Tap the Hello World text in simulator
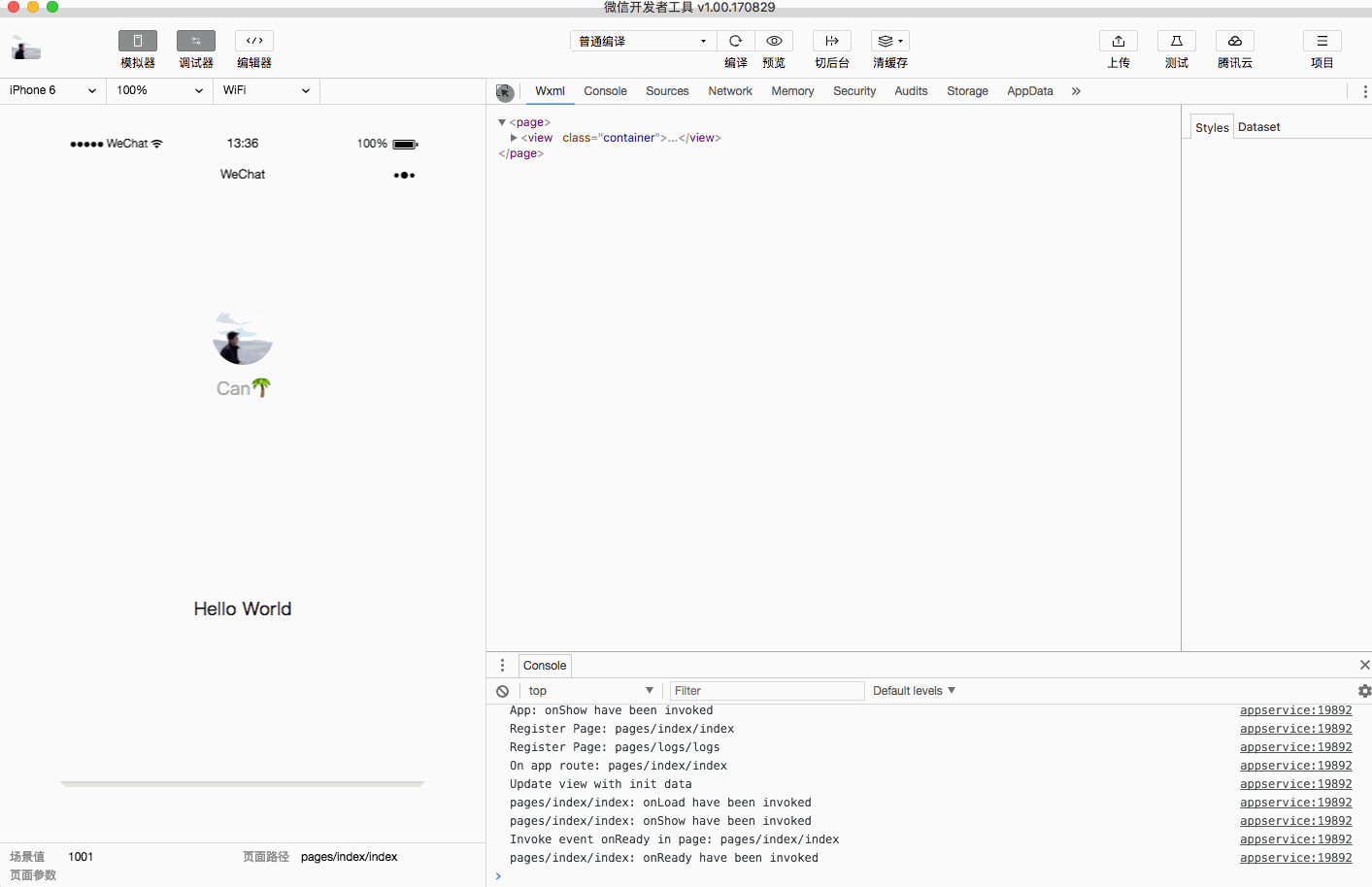 (243, 608)
